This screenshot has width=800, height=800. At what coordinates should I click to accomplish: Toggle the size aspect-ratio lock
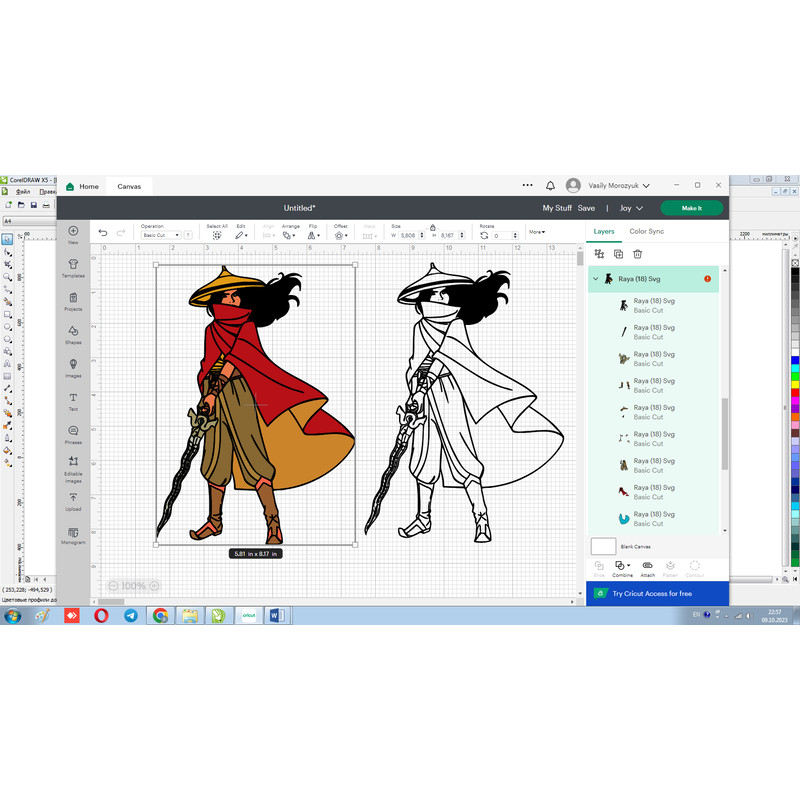pyautogui.click(x=432, y=227)
